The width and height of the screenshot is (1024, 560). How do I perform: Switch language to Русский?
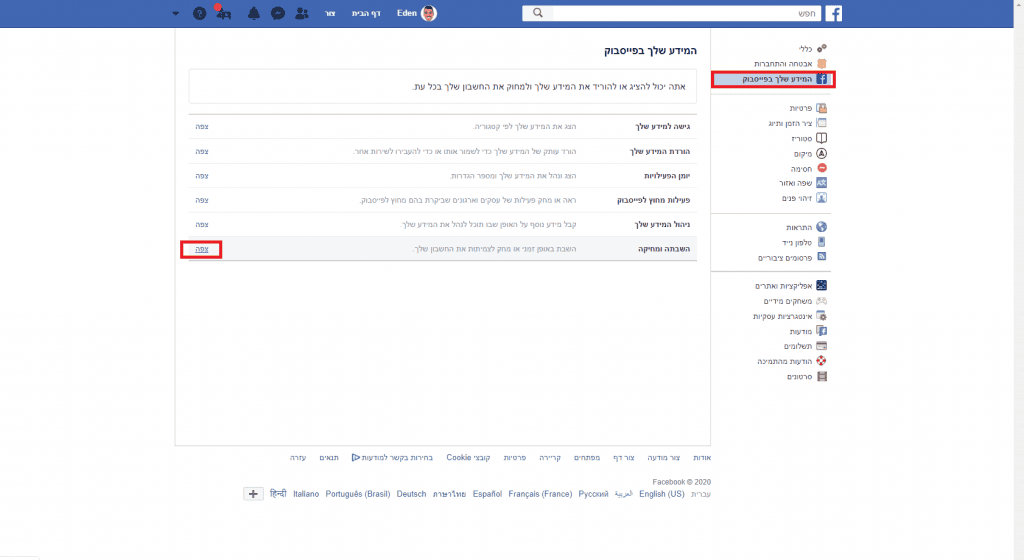coord(593,494)
